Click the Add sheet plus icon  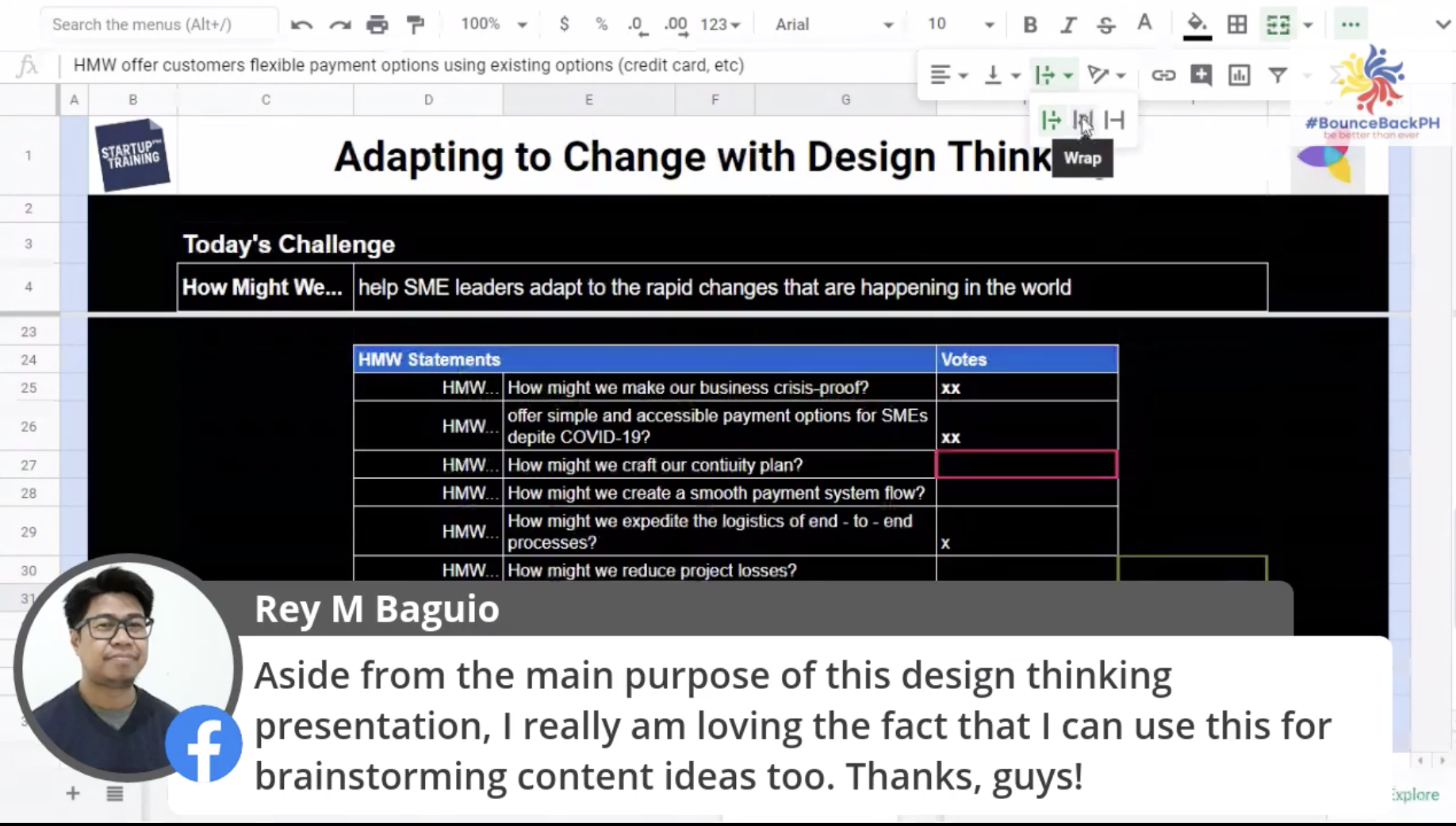72,793
